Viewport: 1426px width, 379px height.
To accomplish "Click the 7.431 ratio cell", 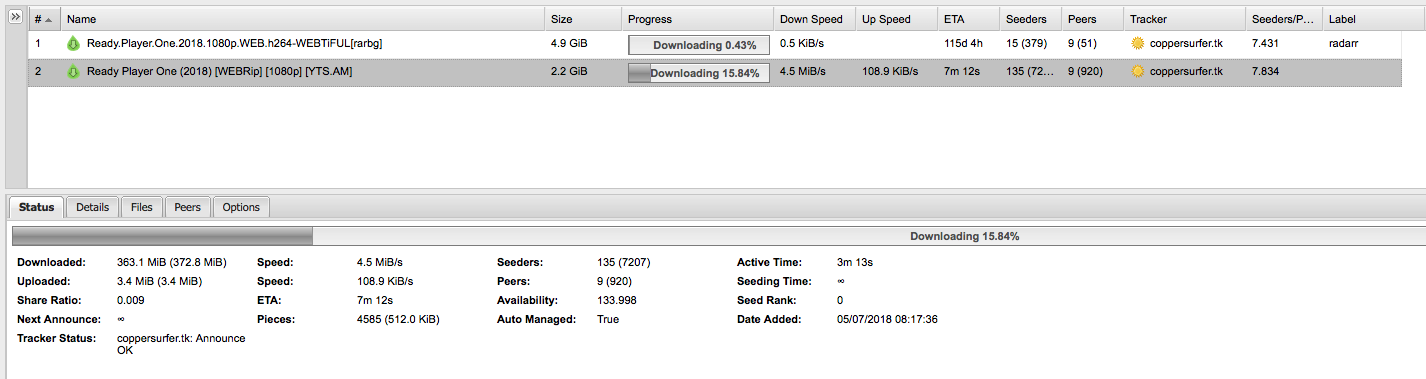I will [x=1266, y=44].
